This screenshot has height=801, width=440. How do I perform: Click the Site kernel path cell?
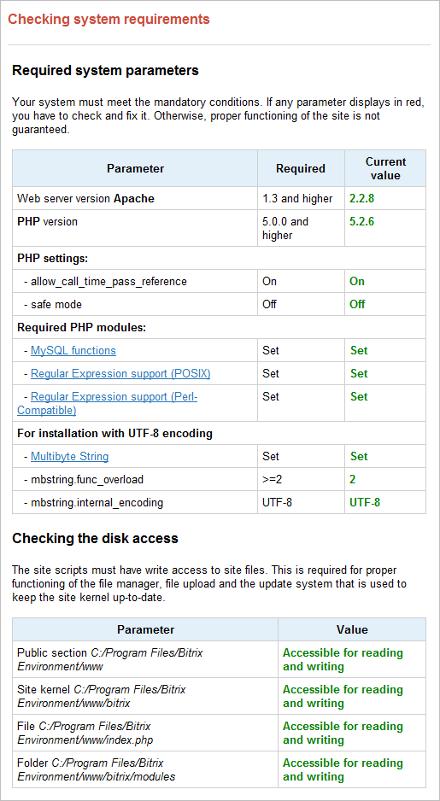point(146,696)
